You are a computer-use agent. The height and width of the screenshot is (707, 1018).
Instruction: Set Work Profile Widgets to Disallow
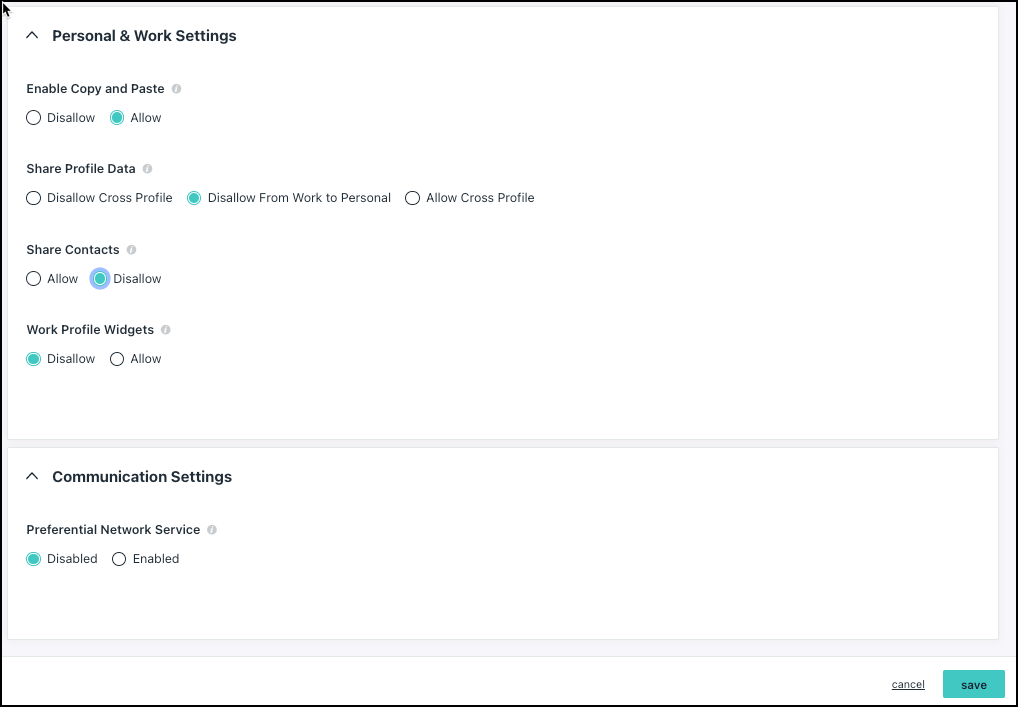coord(34,359)
